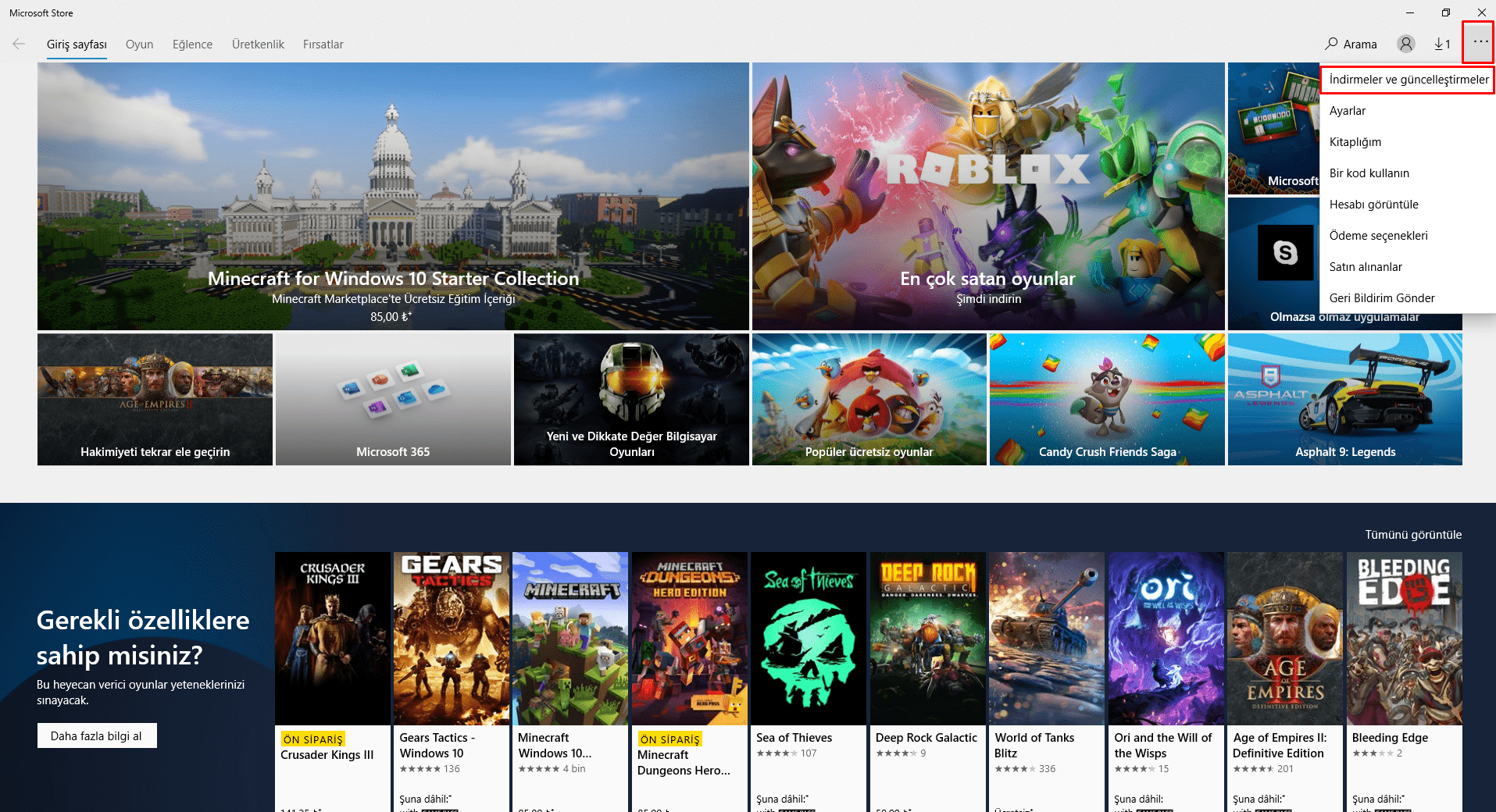Open Crusader Kings III game cover
Image resolution: width=1496 pixels, height=812 pixels.
(x=333, y=639)
